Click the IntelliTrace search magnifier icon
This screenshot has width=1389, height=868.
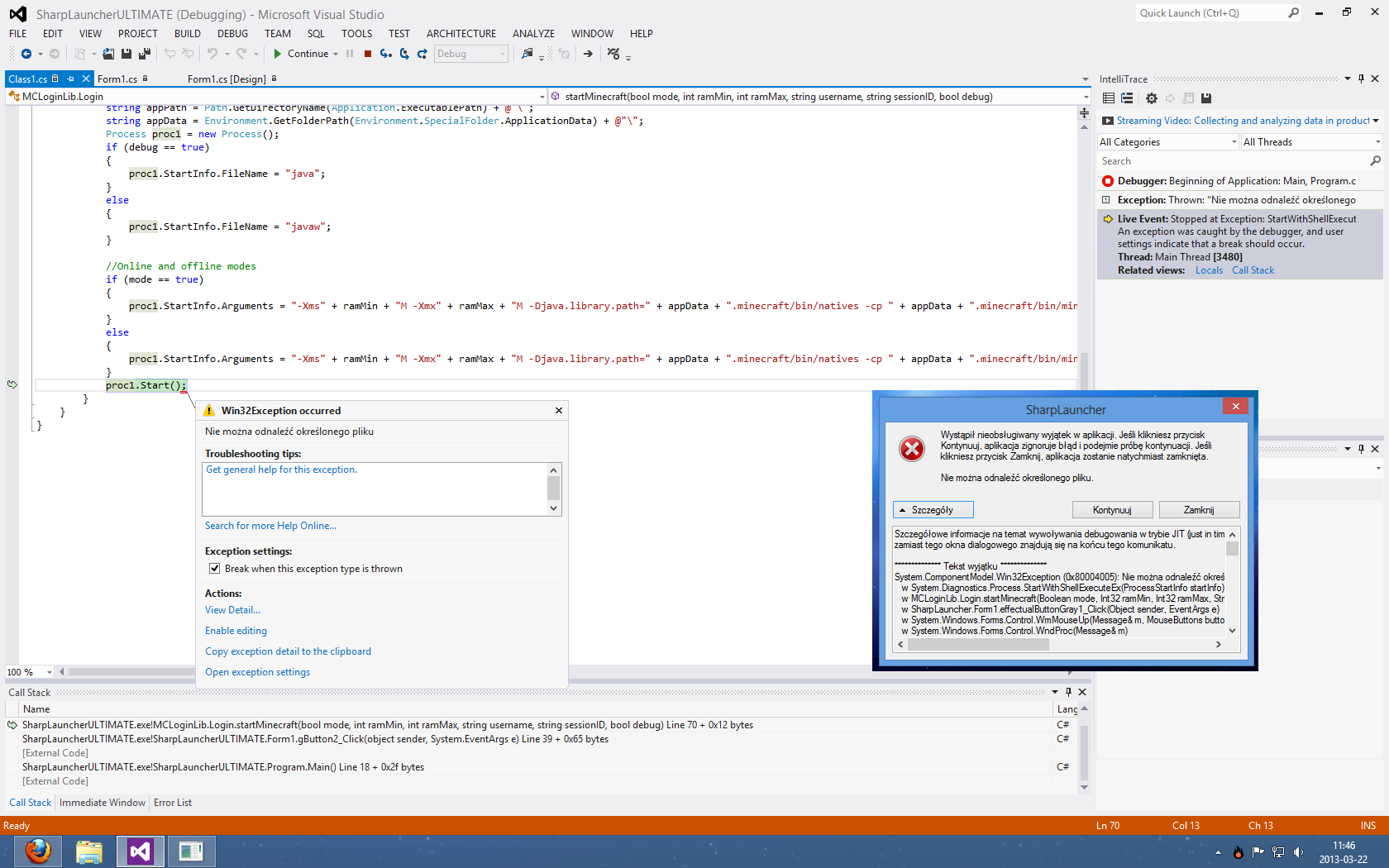1375,161
